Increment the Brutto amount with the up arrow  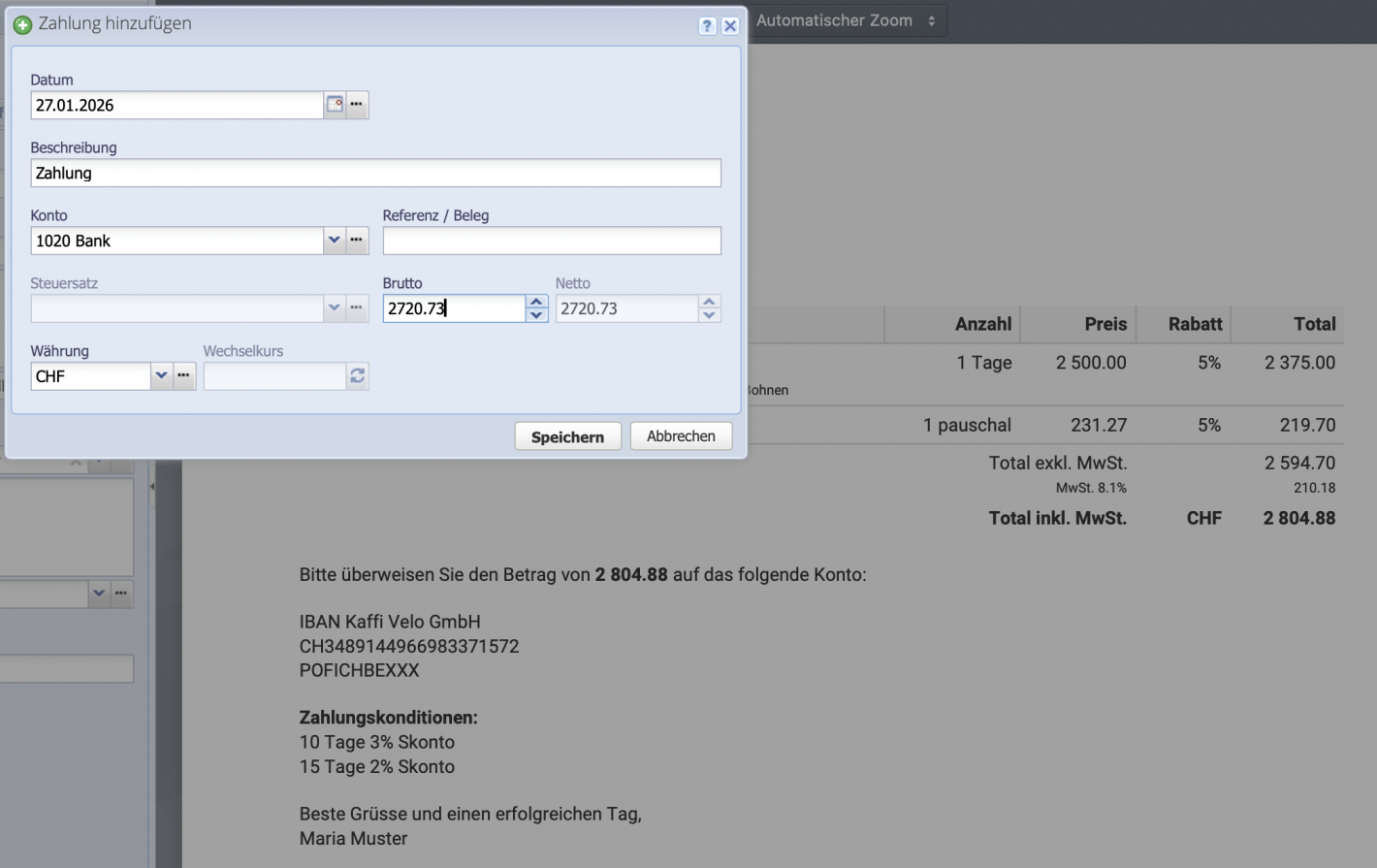tap(536, 303)
